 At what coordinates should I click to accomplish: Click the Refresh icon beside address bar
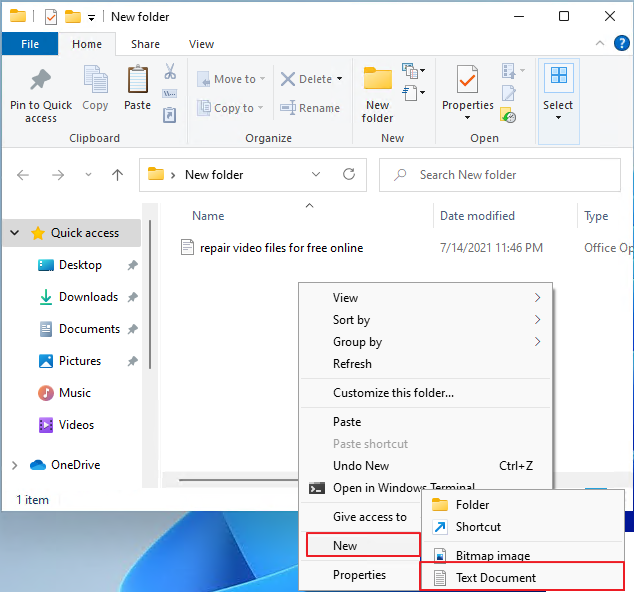point(349,174)
